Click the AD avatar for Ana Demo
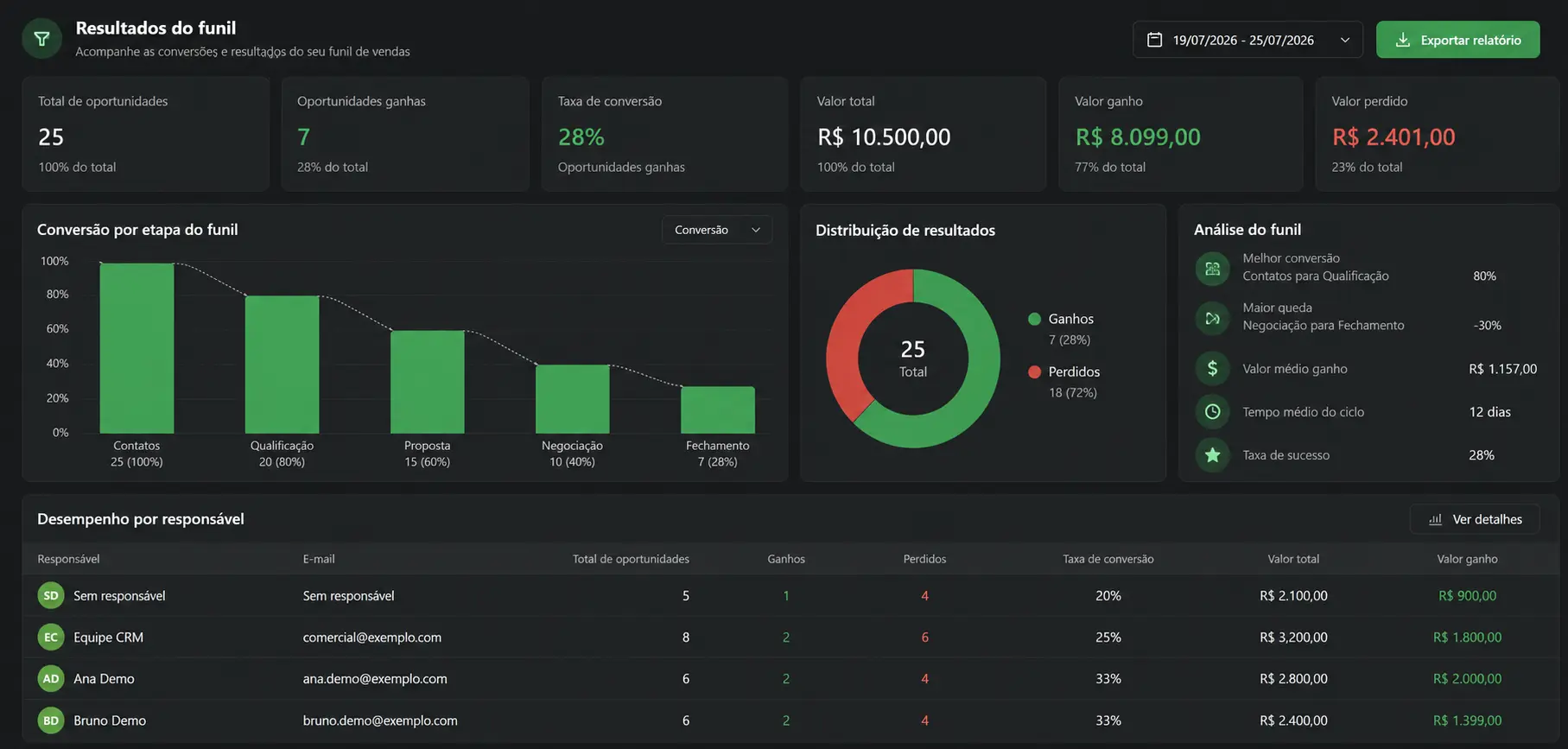The image size is (1568, 749). point(51,678)
